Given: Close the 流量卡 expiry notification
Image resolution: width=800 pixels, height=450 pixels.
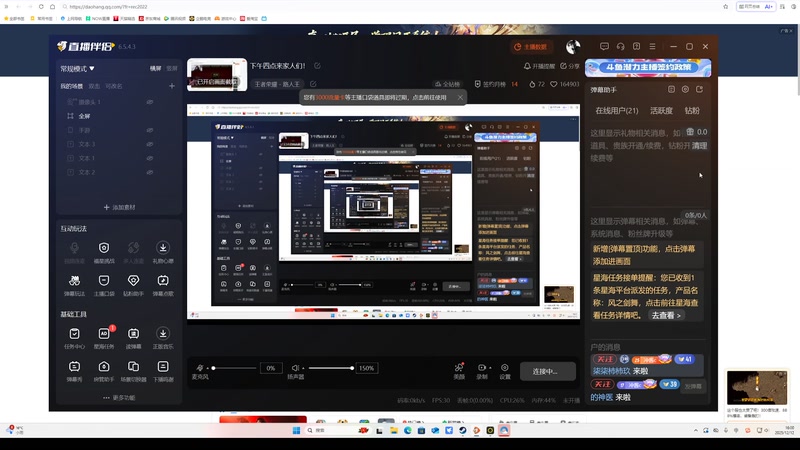Looking at the screenshot, I should pos(460,97).
